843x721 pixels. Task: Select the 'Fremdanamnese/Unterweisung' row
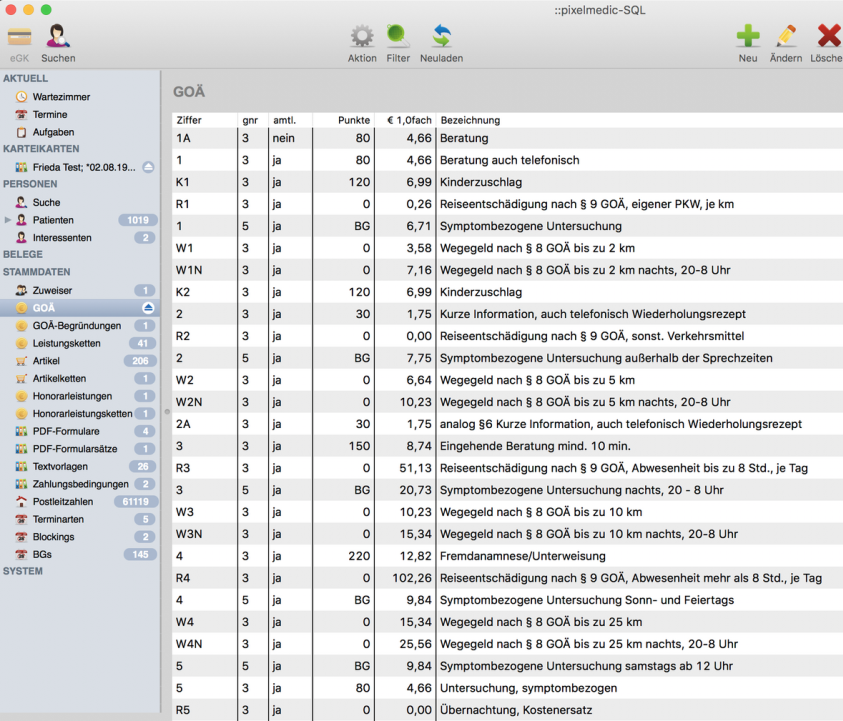pos(507,556)
